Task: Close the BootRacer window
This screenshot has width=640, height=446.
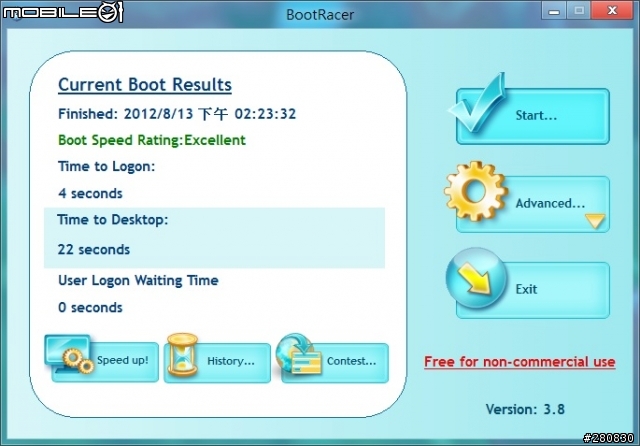Action: coord(612,11)
